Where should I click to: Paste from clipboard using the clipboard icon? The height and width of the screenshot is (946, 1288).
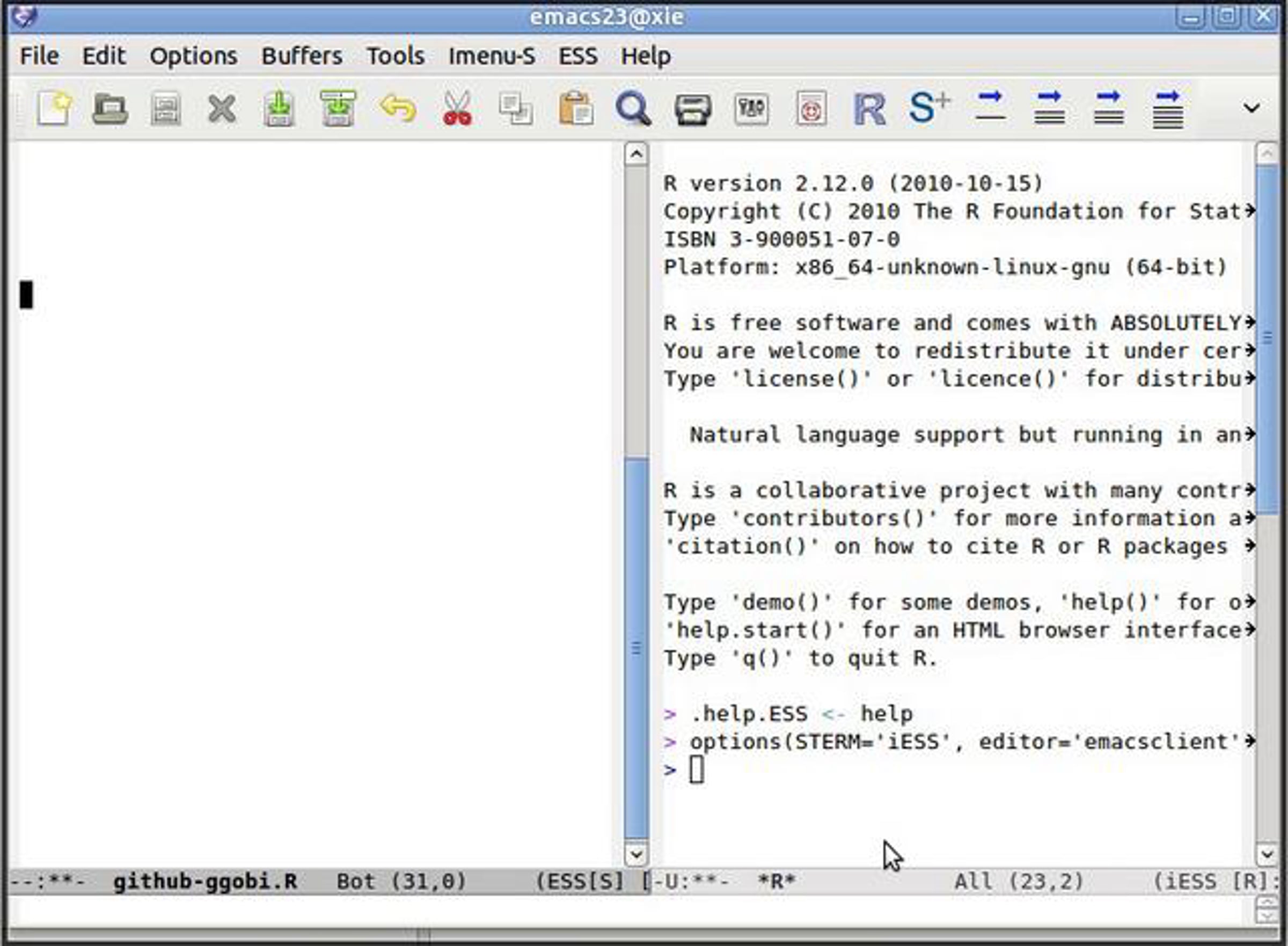(576, 108)
